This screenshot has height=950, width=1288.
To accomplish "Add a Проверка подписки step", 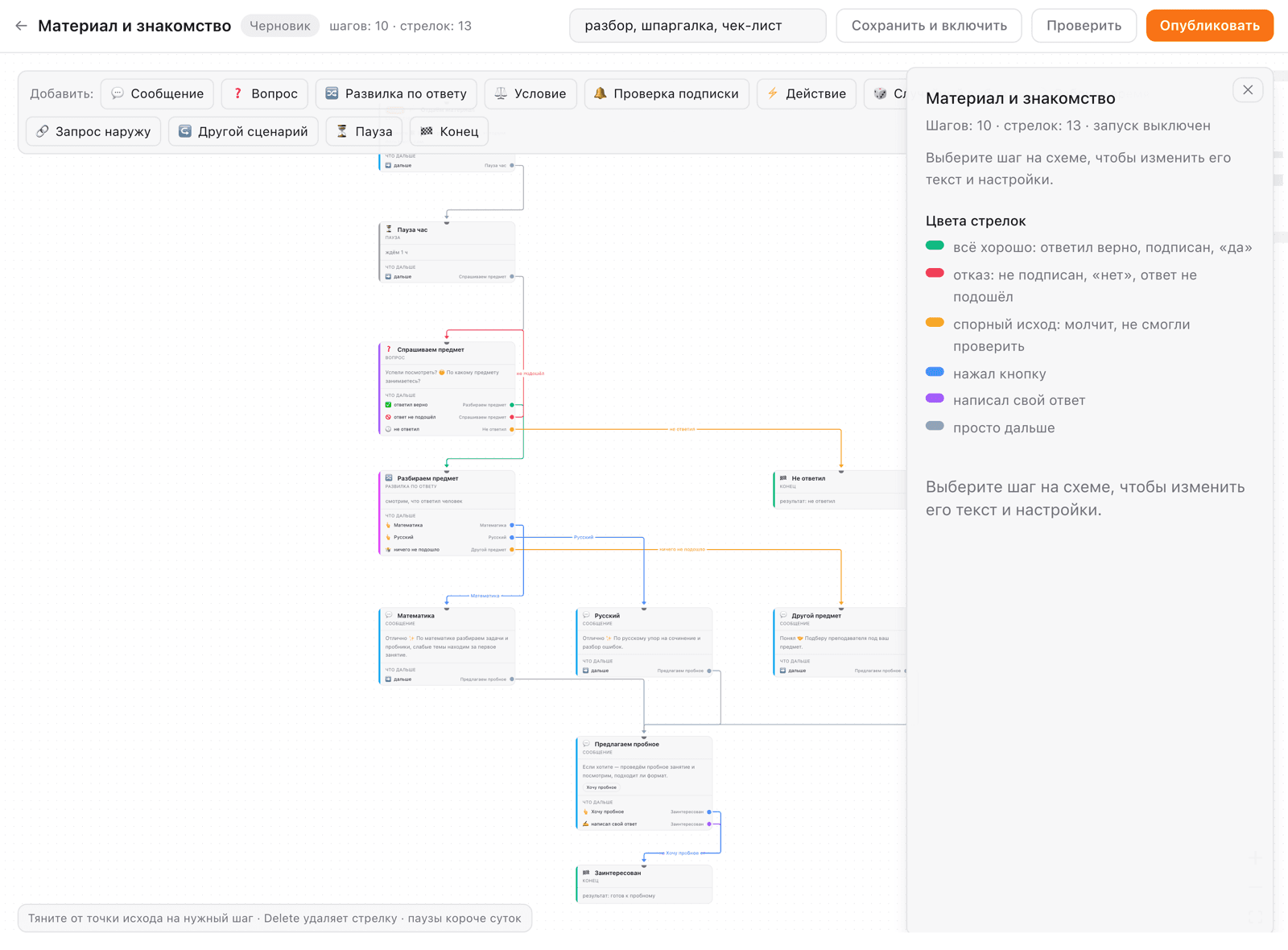I will click(x=667, y=93).
